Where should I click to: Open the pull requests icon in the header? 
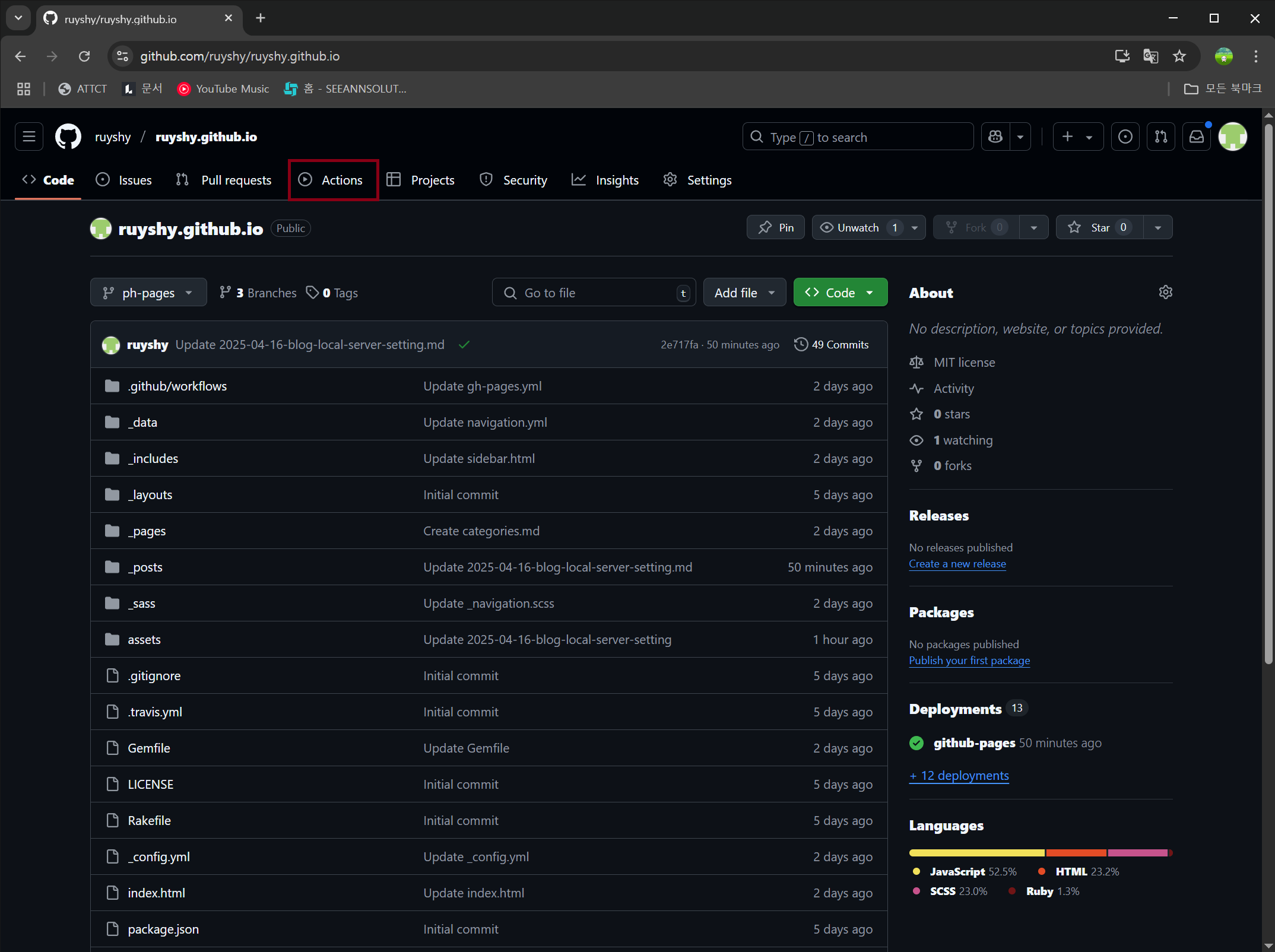(1161, 137)
